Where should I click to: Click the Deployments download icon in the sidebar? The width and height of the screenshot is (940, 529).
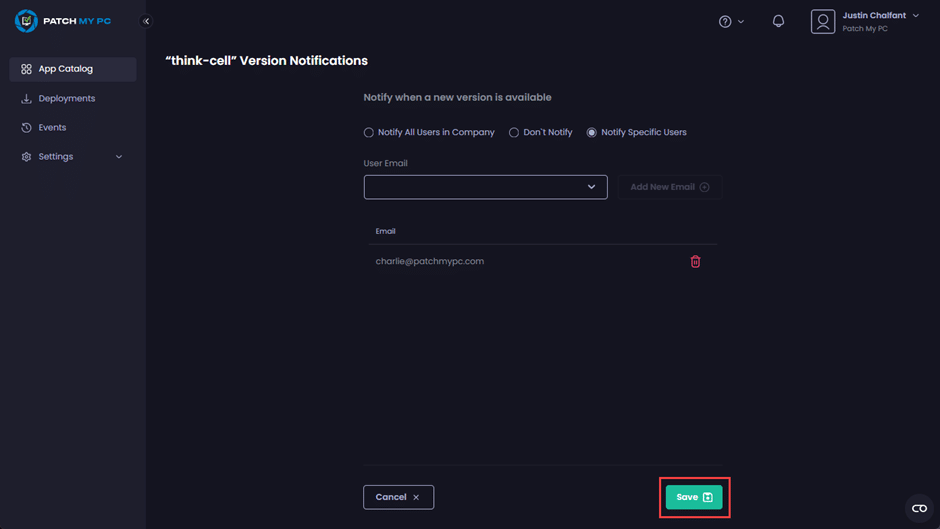[x=26, y=99]
